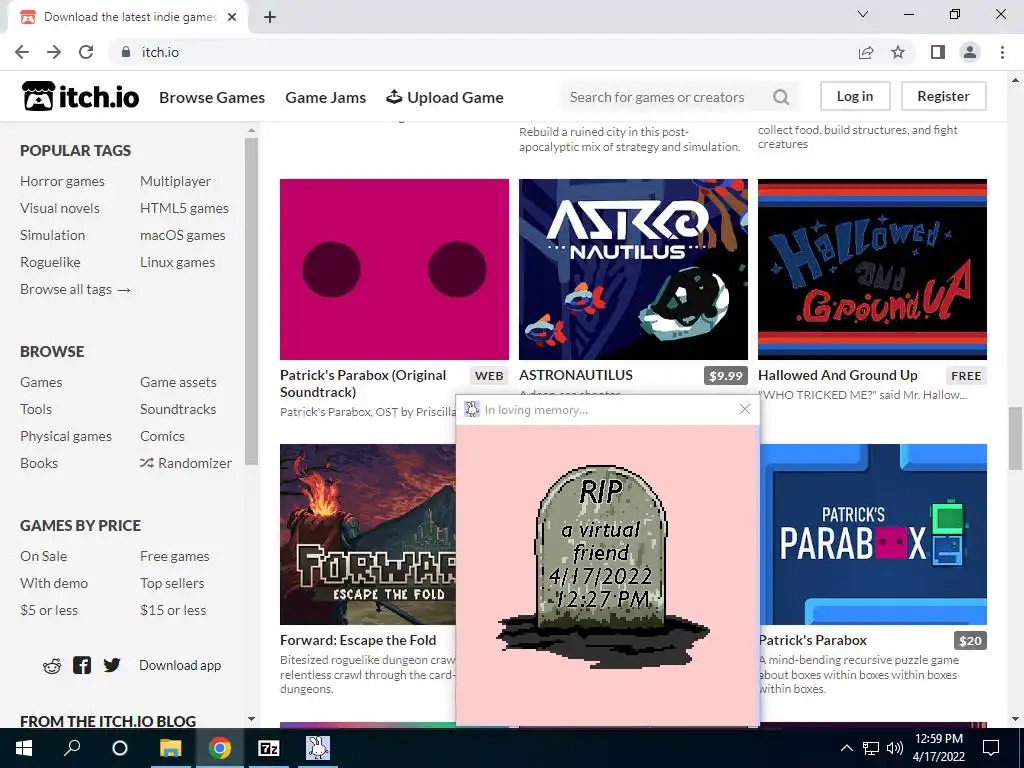Image resolution: width=1024 pixels, height=768 pixels.
Task: Show Top sellers
Action: pos(172,583)
